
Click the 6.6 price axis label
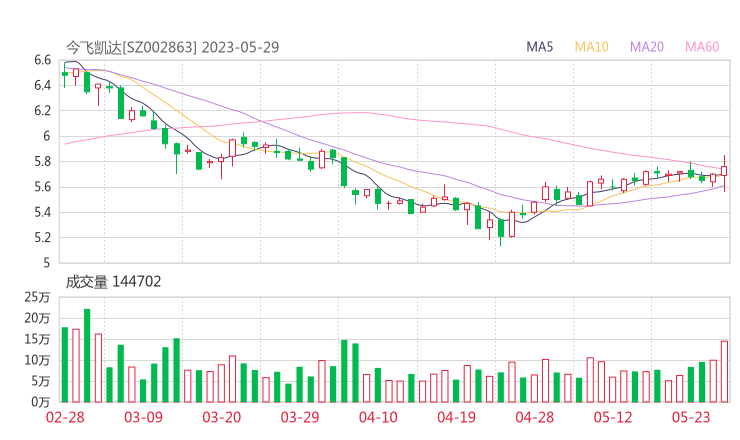coord(41,60)
